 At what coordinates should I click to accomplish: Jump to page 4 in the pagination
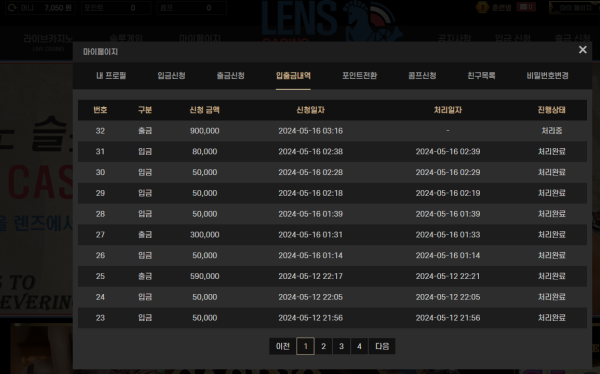pos(359,346)
